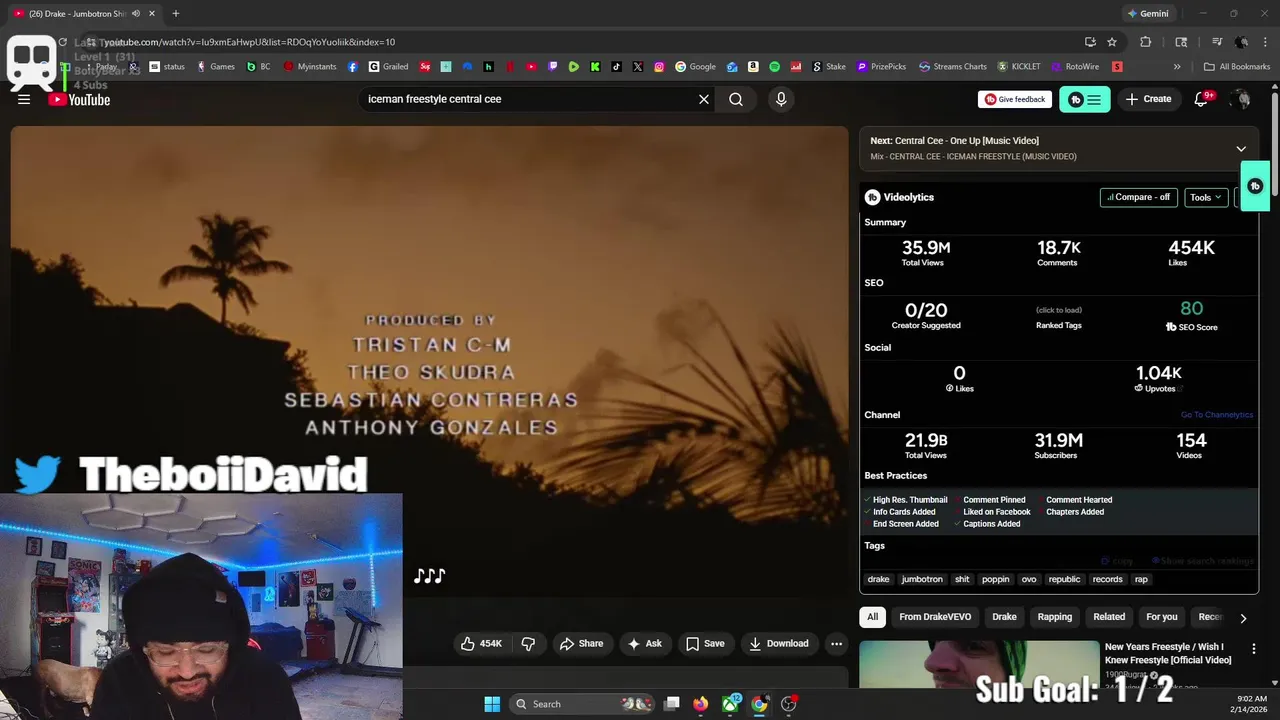The width and height of the screenshot is (1280, 720).
Task: Select the Rapping filter chip
Action: 1054,617
